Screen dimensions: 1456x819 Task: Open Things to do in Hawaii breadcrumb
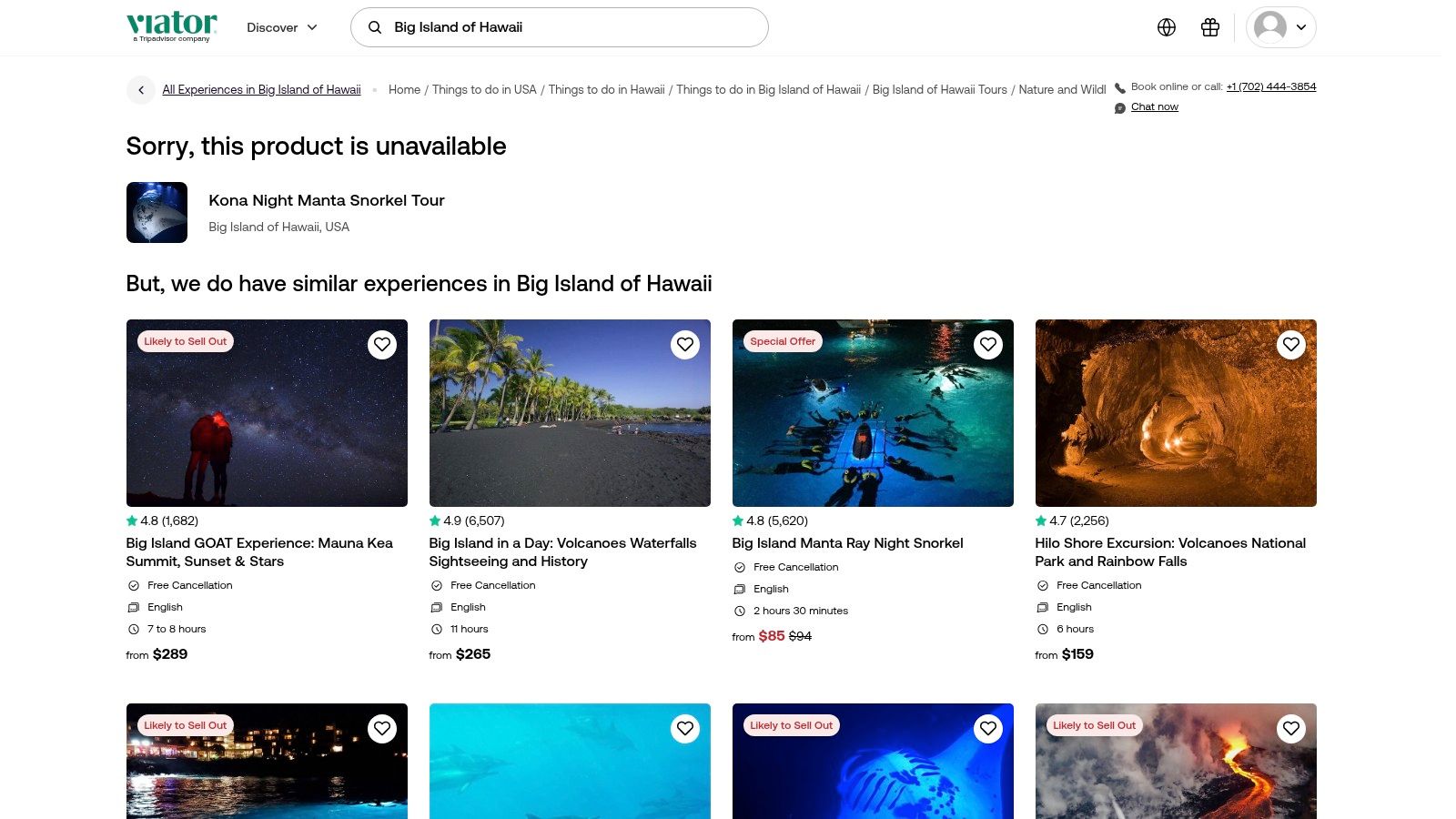pyautogui.click(x=606, y=90)
